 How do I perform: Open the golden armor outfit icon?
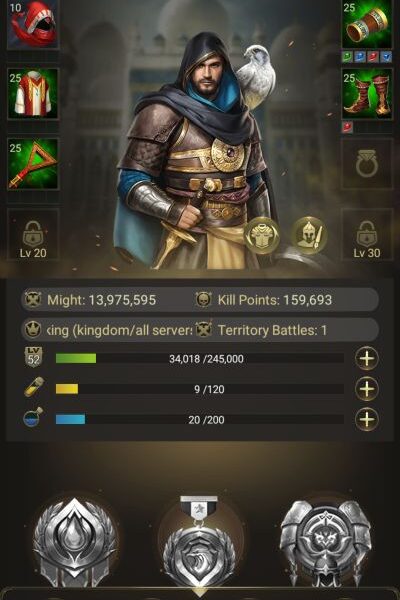[x=261, y=235]
